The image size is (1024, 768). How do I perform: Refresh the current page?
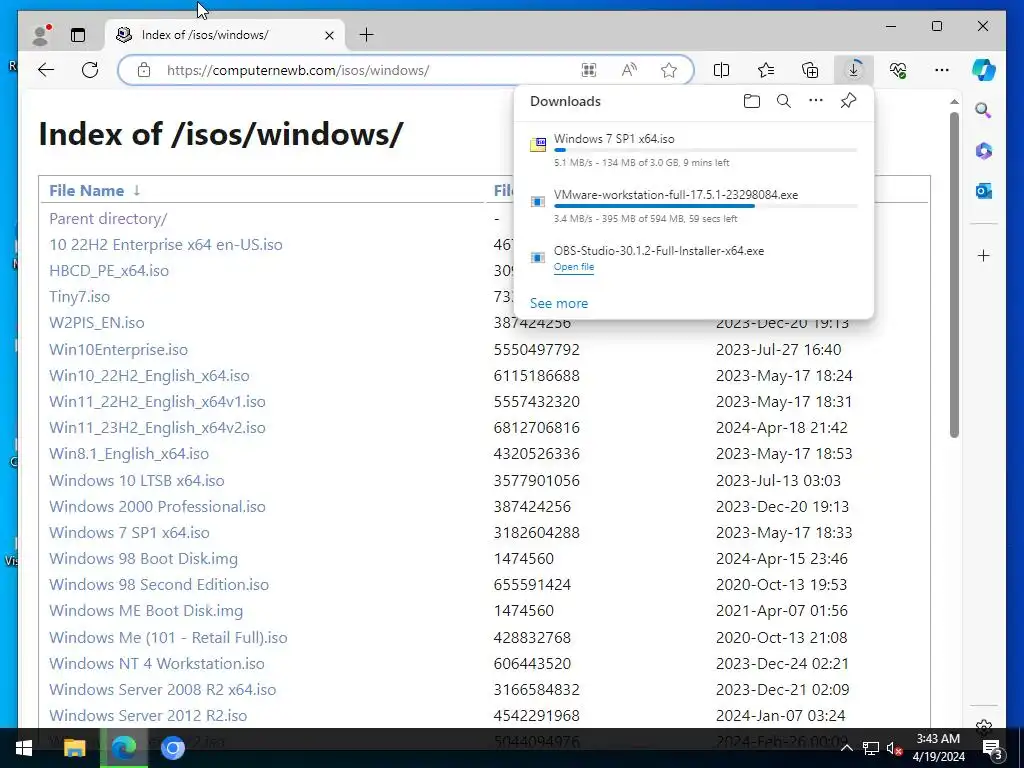(x=90, y=70)
